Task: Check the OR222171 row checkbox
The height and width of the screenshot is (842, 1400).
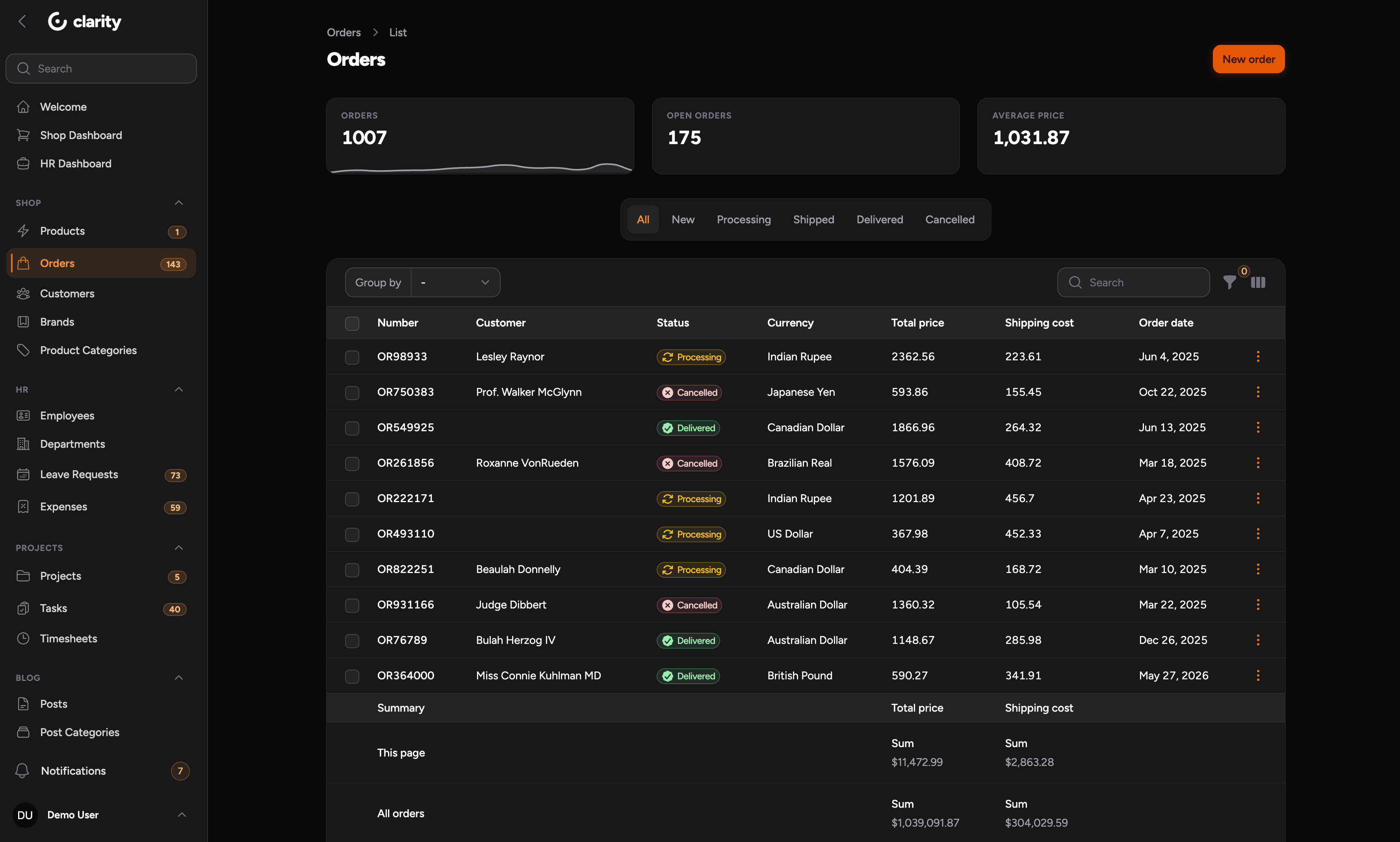Action: click(x=352, y=499)
